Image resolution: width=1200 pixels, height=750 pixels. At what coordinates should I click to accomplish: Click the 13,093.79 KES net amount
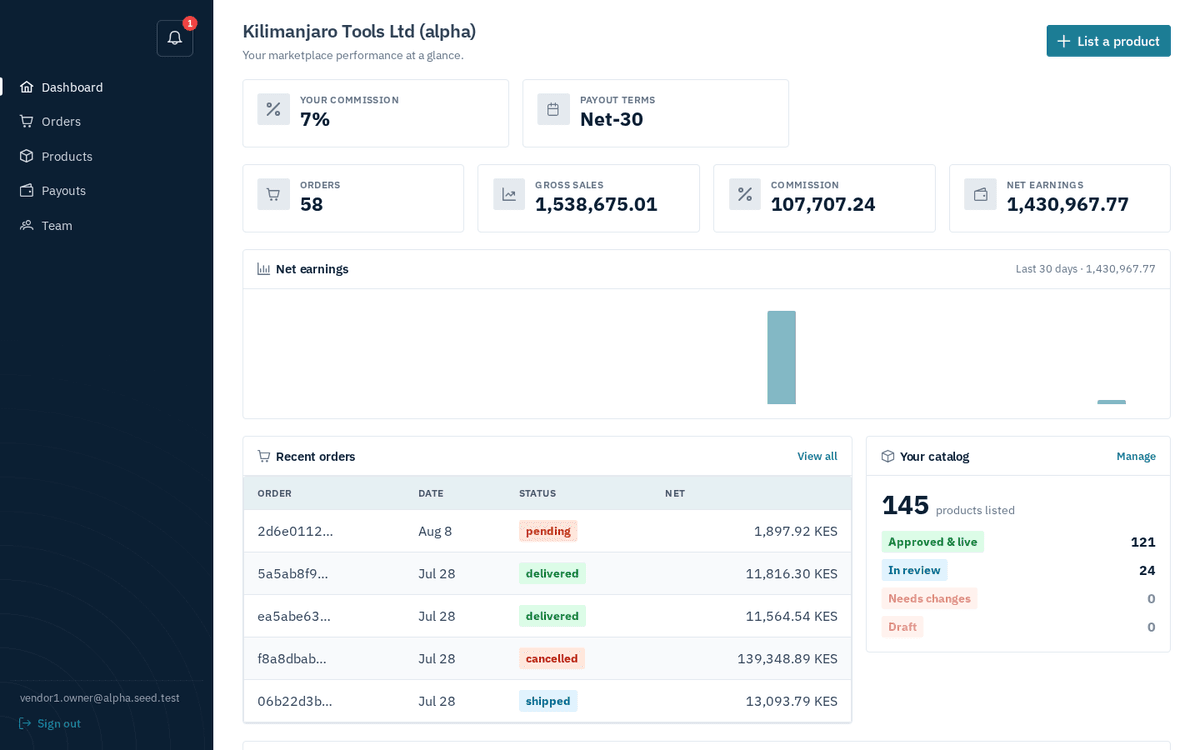pos(792,701)
